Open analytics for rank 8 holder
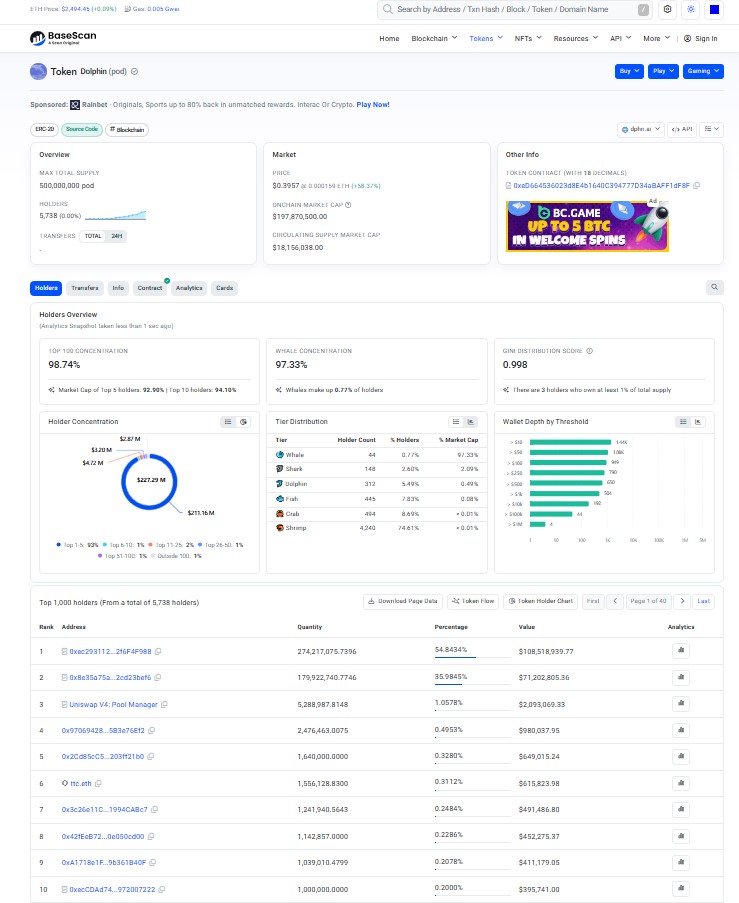Viewport: 739px width, 903px height. (x=681, y=836)
